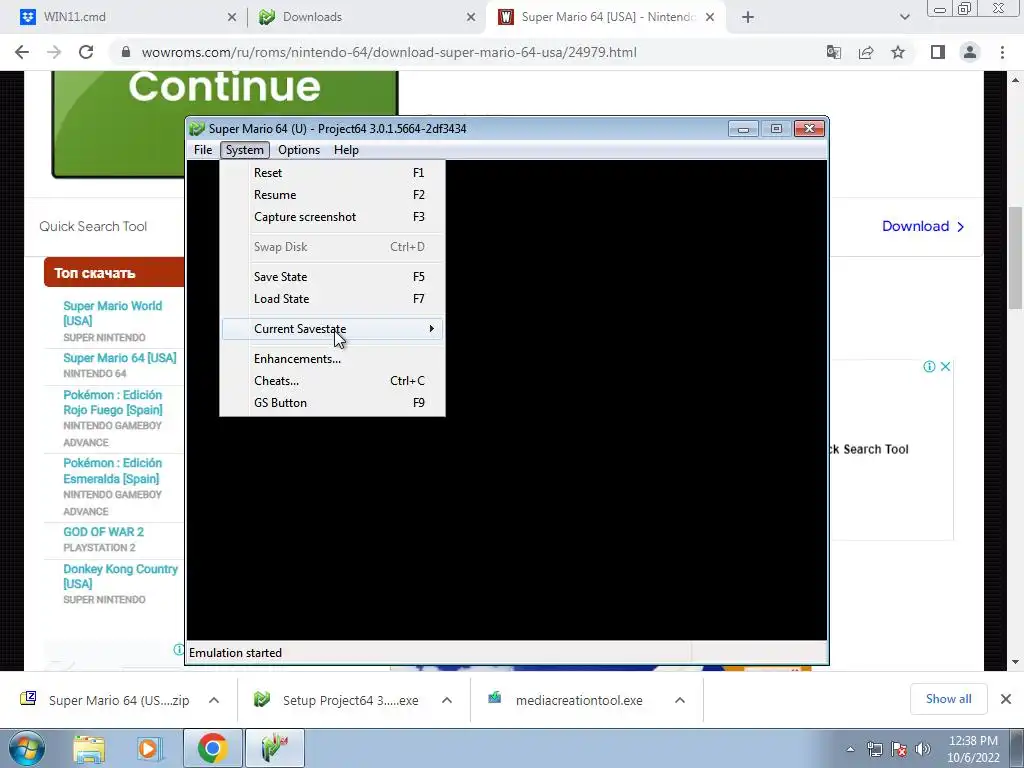Click the site lock icon in address bar
The image size is (1024, 768).
(x=126, y=52)
